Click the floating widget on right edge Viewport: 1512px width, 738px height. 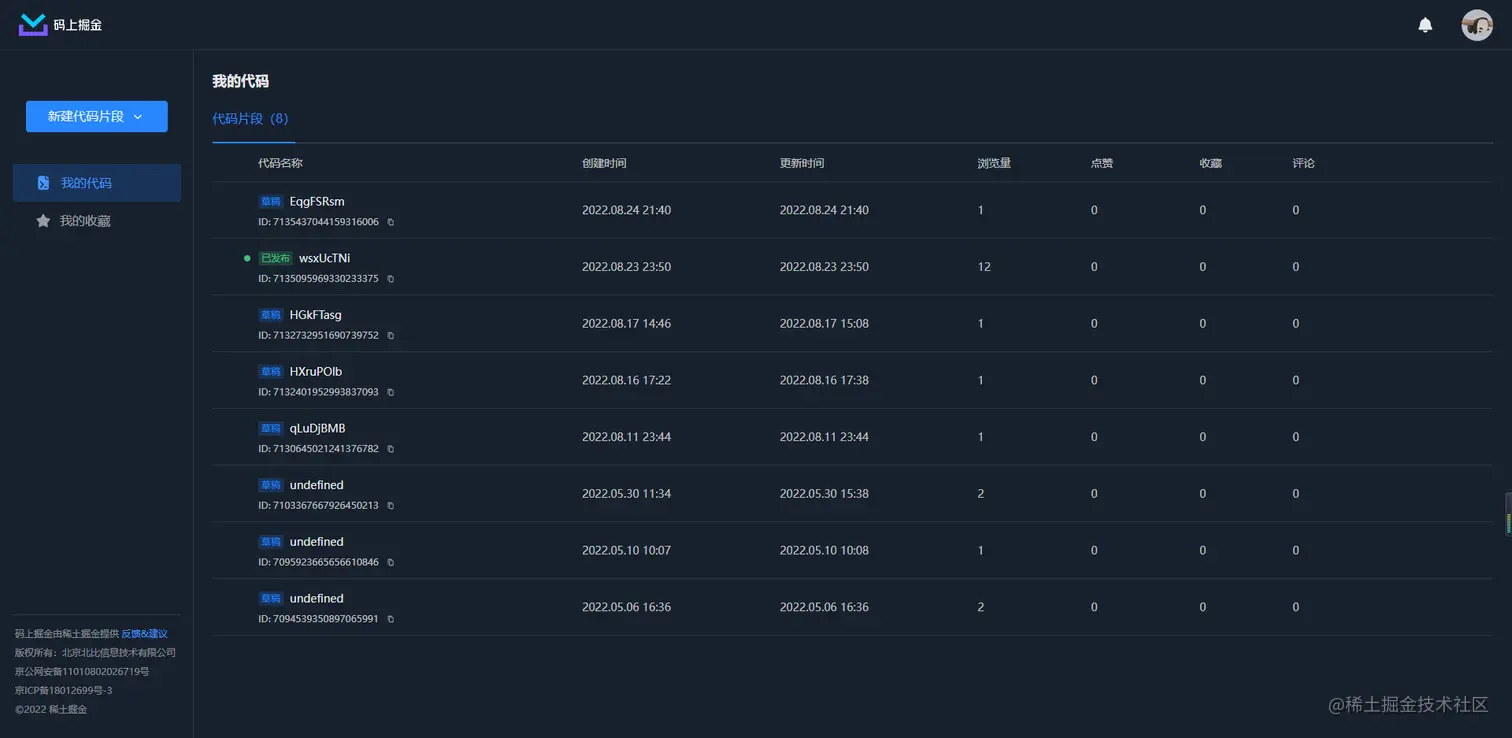1507,514
